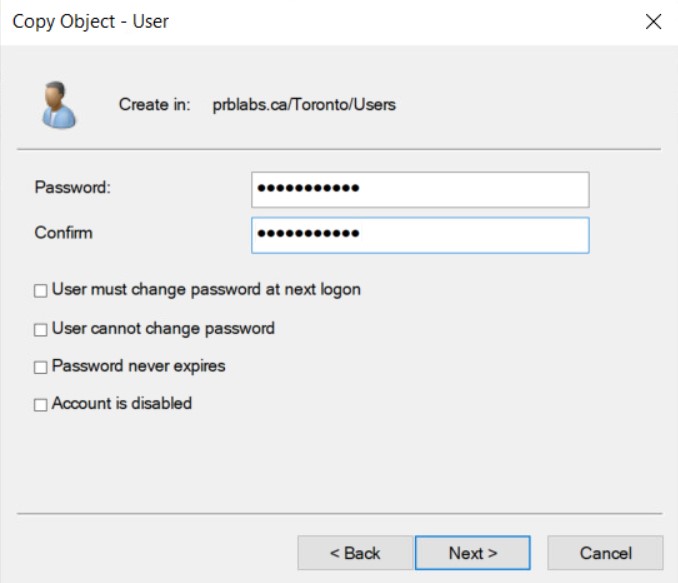Go back with the Back button

(x=355, y=553)
